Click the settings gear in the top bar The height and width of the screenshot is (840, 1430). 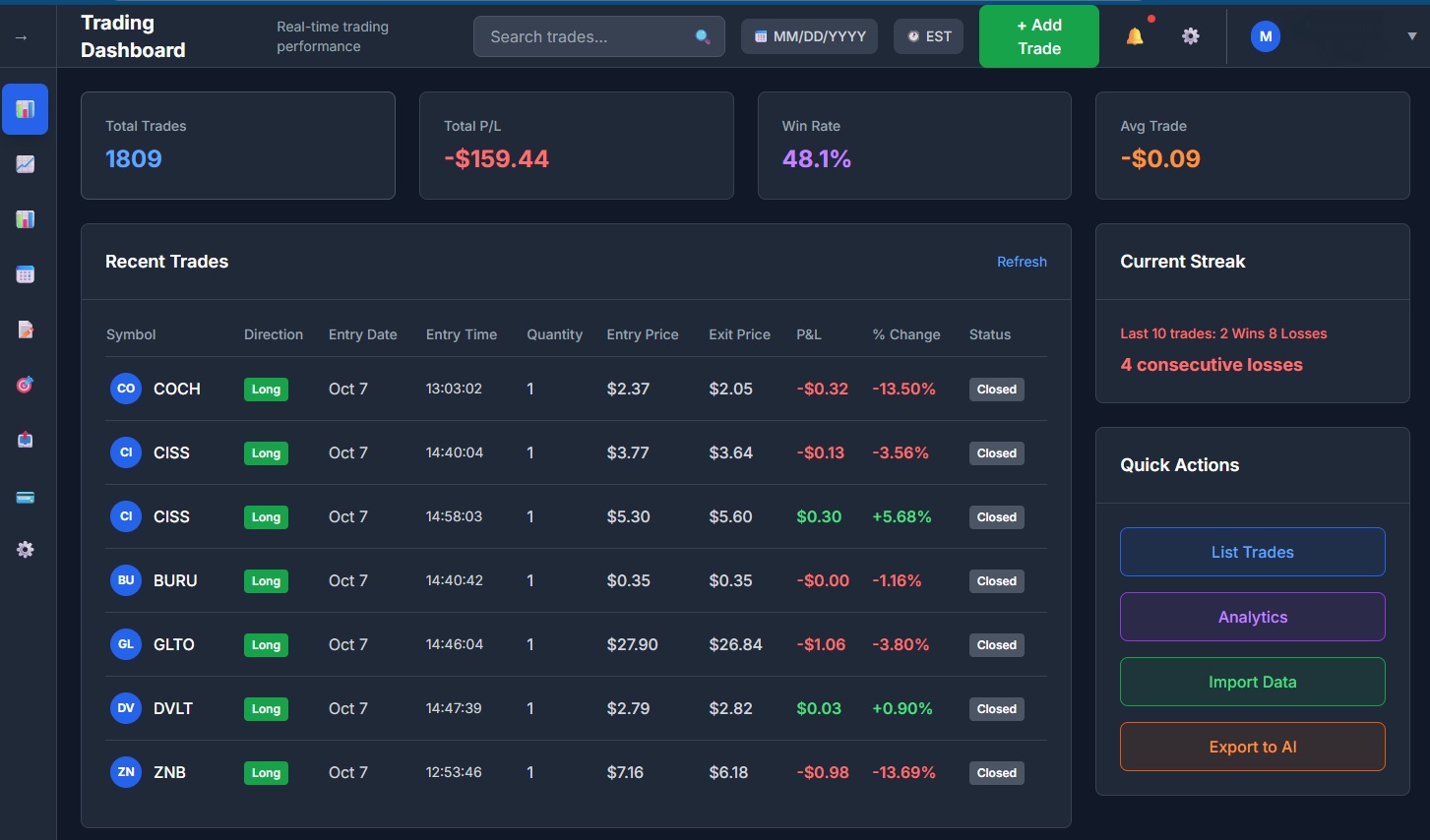tap(1190, 35)
